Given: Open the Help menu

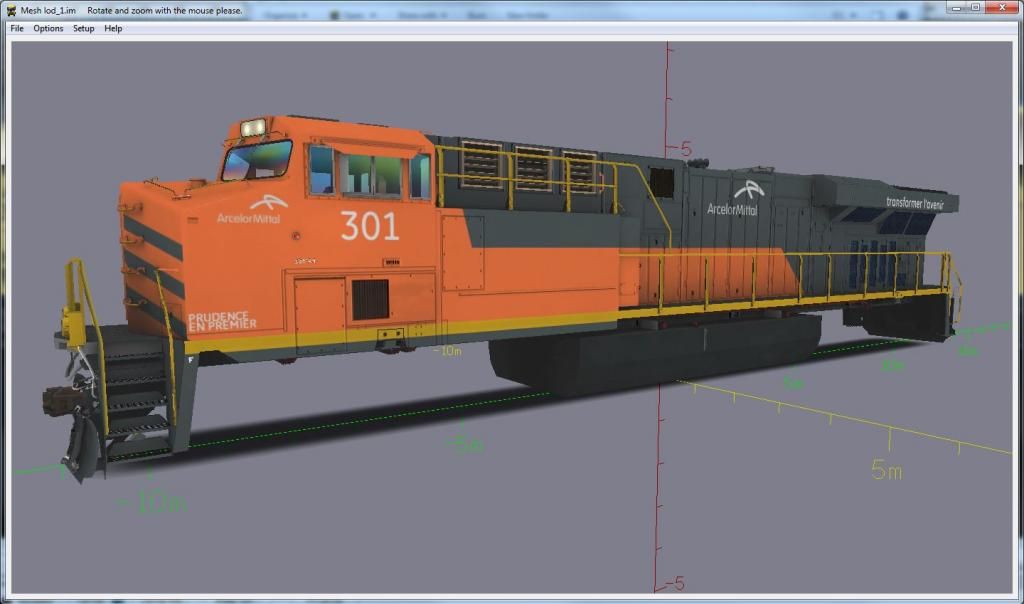Looking at the screenshot, I should 113,29.
